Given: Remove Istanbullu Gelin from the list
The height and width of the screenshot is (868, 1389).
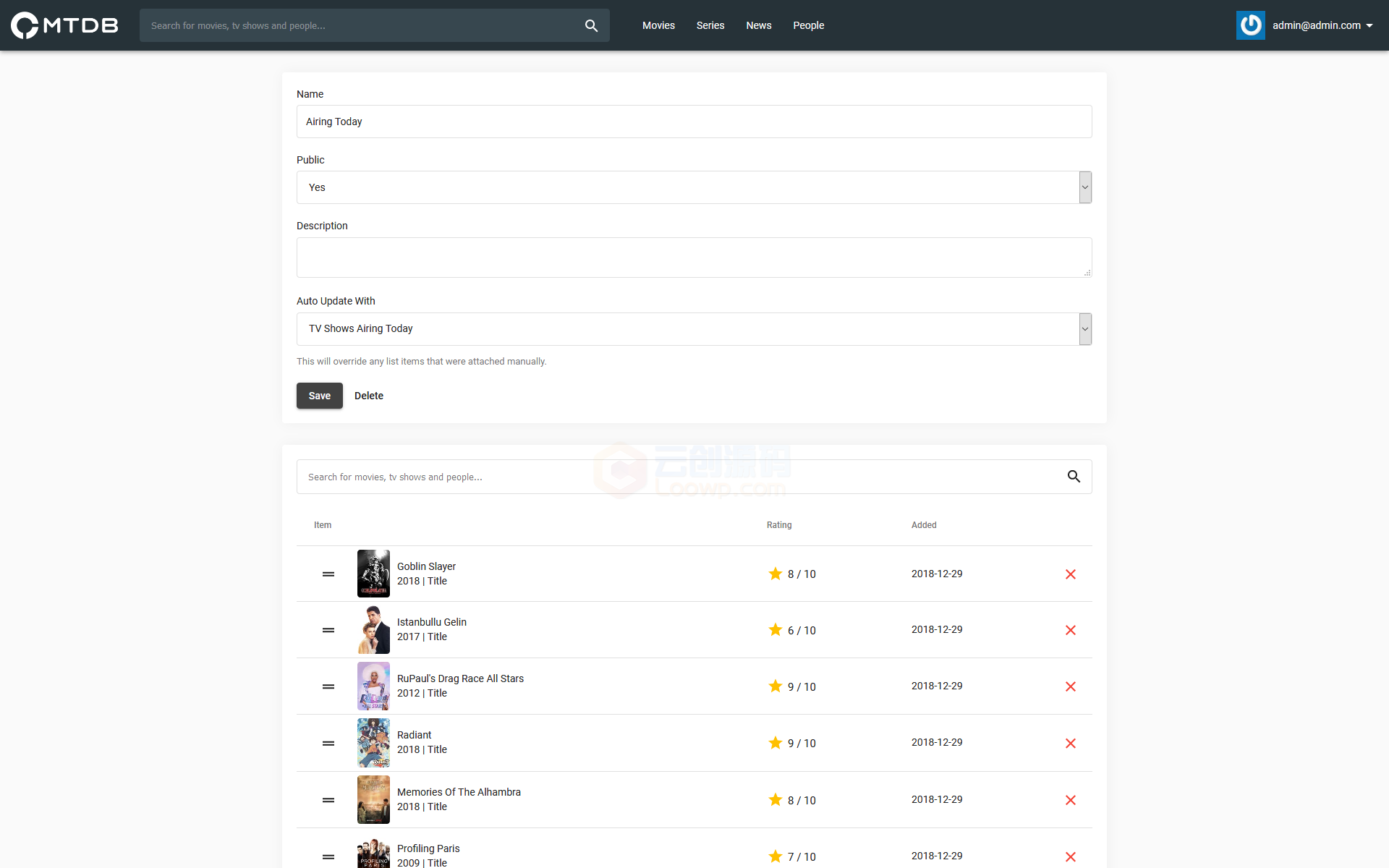Looking at the screenshot, I should point(1071,630).
